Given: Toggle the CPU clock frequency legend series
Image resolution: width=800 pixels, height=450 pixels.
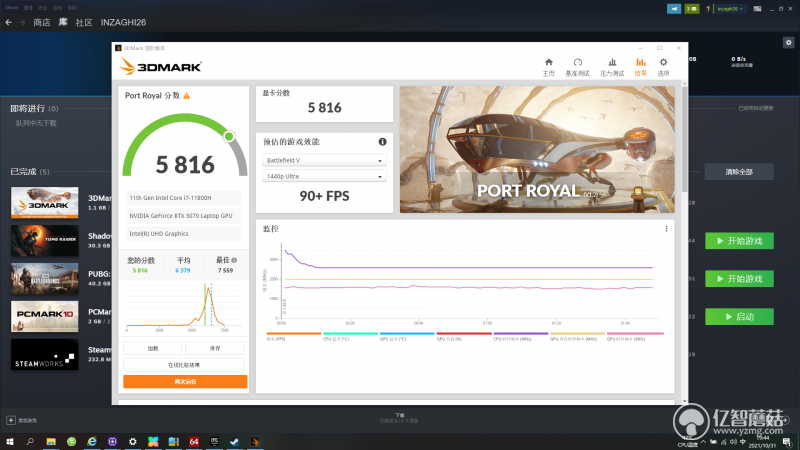Looking at the screenshot, I should (x=520, y=336).
